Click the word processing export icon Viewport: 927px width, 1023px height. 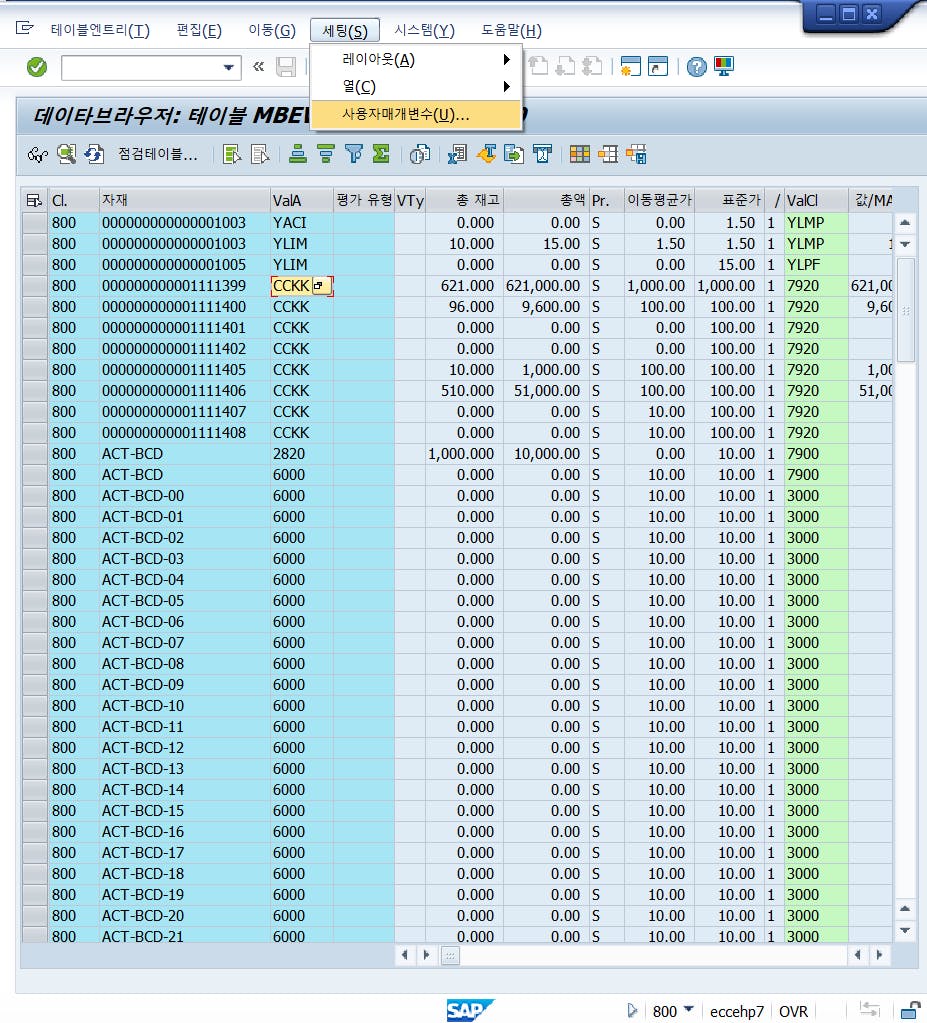486,155
